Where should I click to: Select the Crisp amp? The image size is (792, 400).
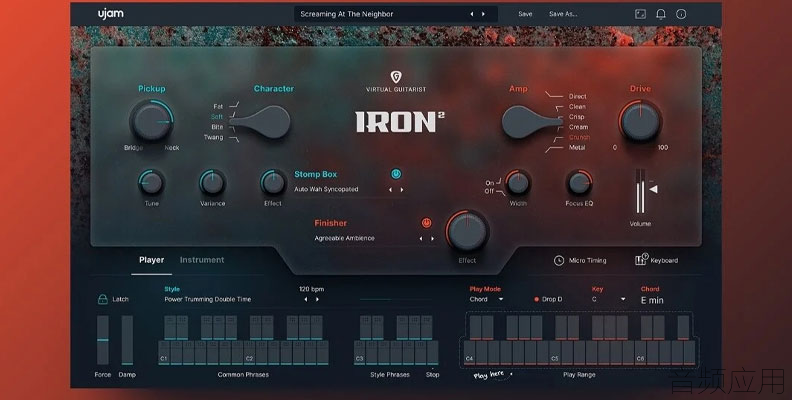[576, 117]
